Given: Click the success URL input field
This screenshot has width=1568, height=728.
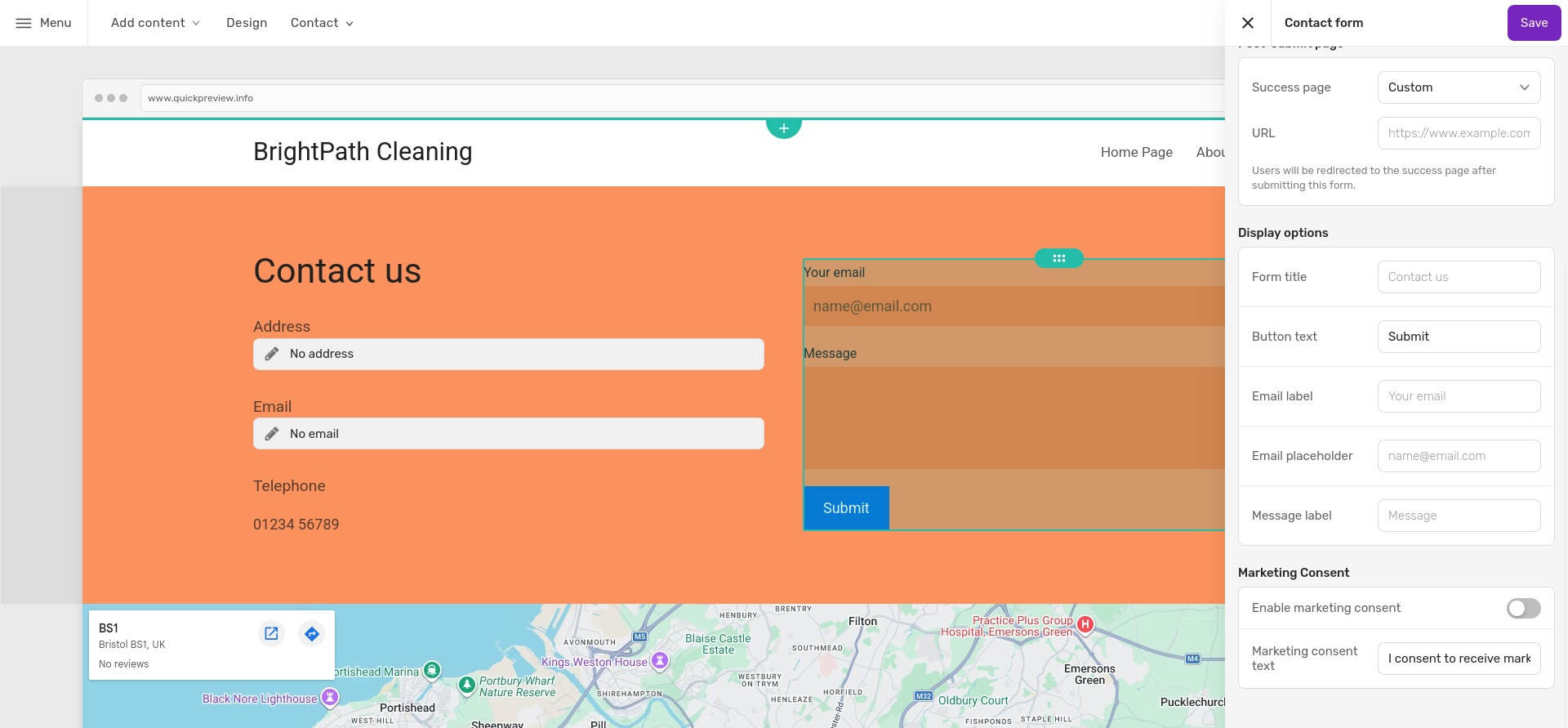Looking at the screenshot, I should (1459, 133).
